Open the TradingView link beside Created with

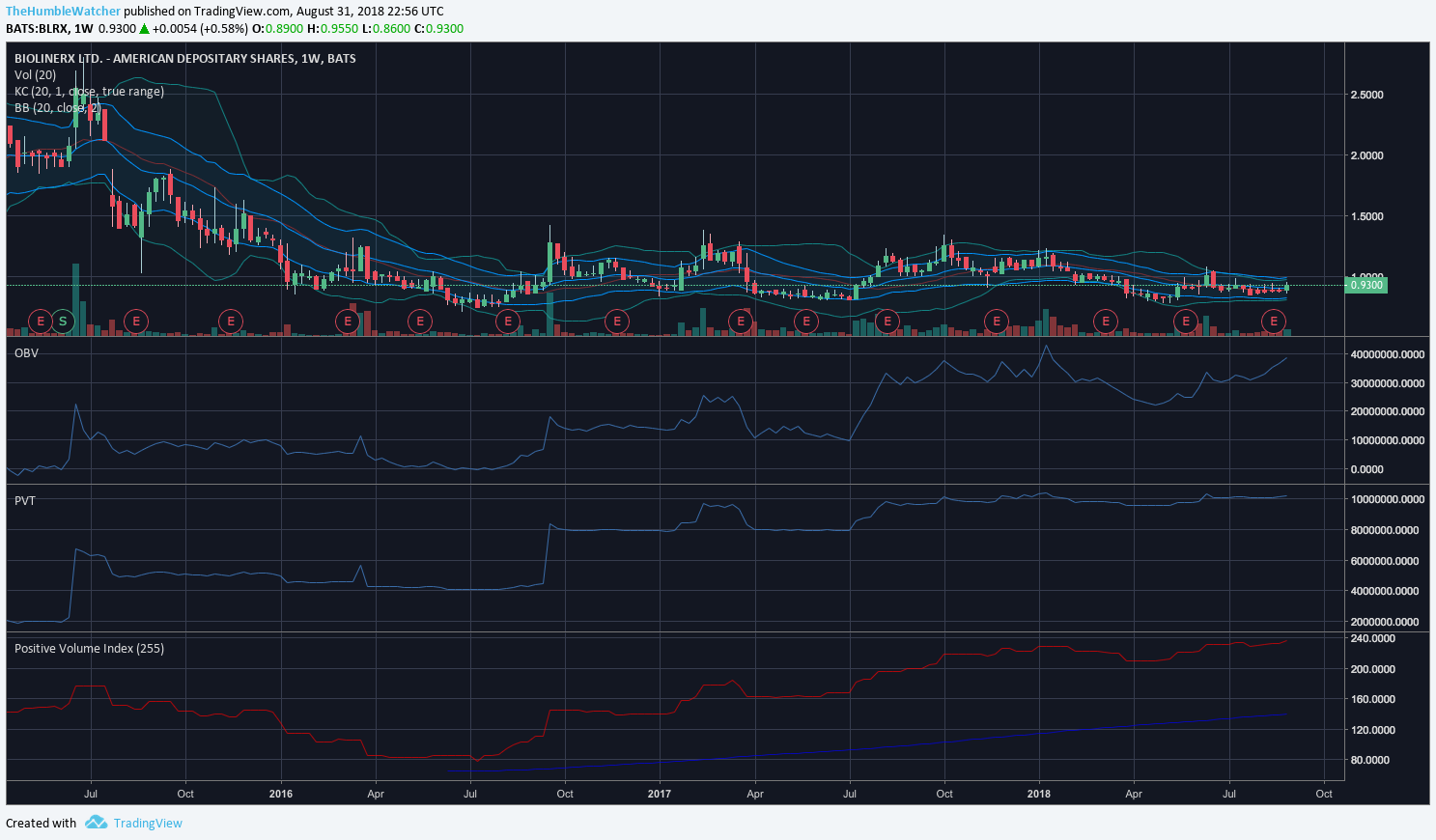[x=148, y=824]
